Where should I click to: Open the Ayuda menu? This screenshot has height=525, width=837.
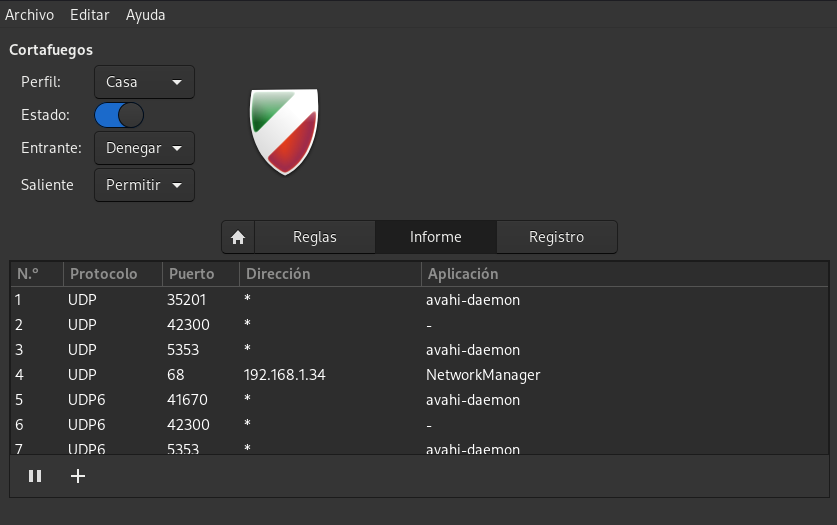pyautogui.click(x=145, y=15)
